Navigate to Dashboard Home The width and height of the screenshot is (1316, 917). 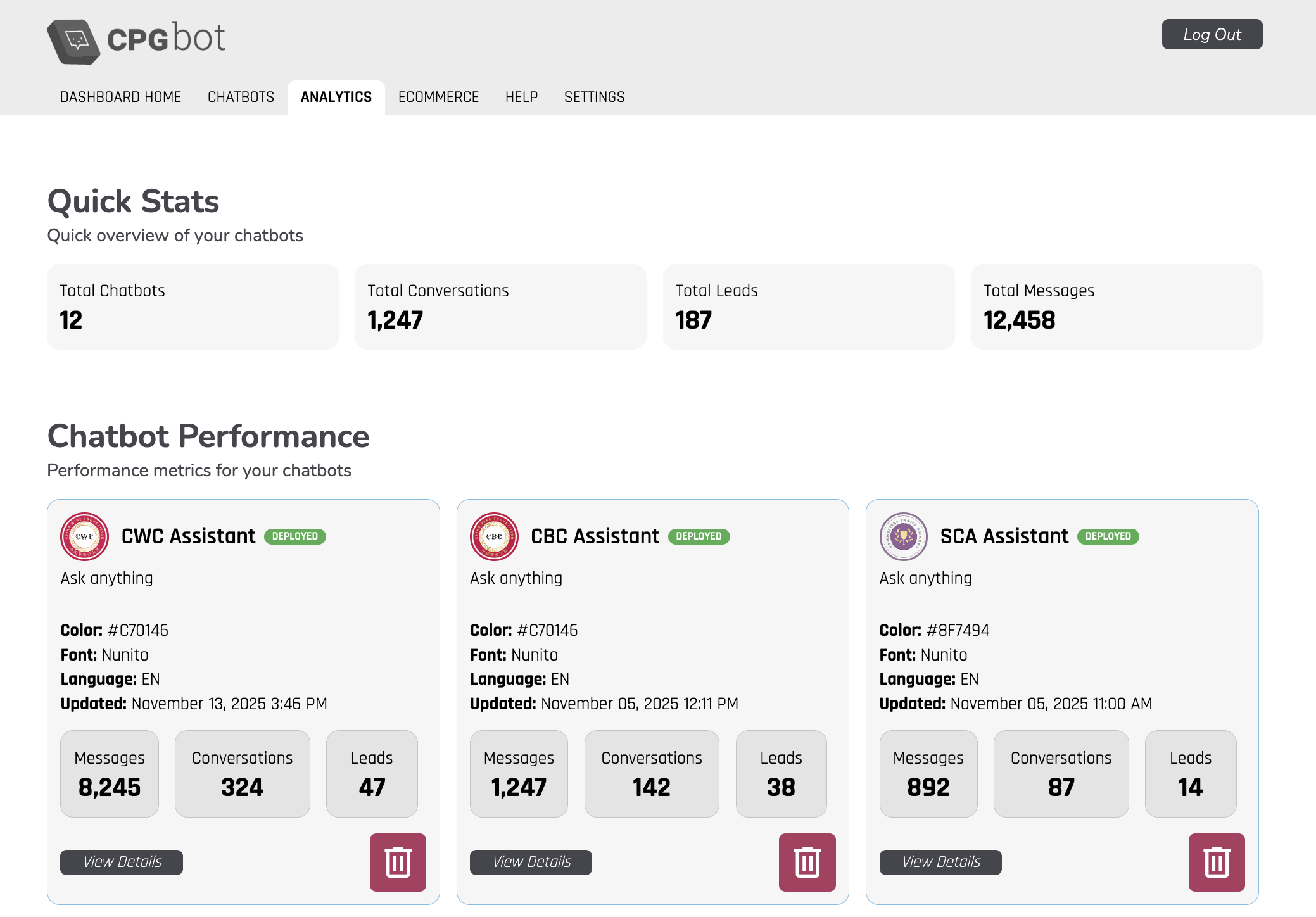coord(121,97)
